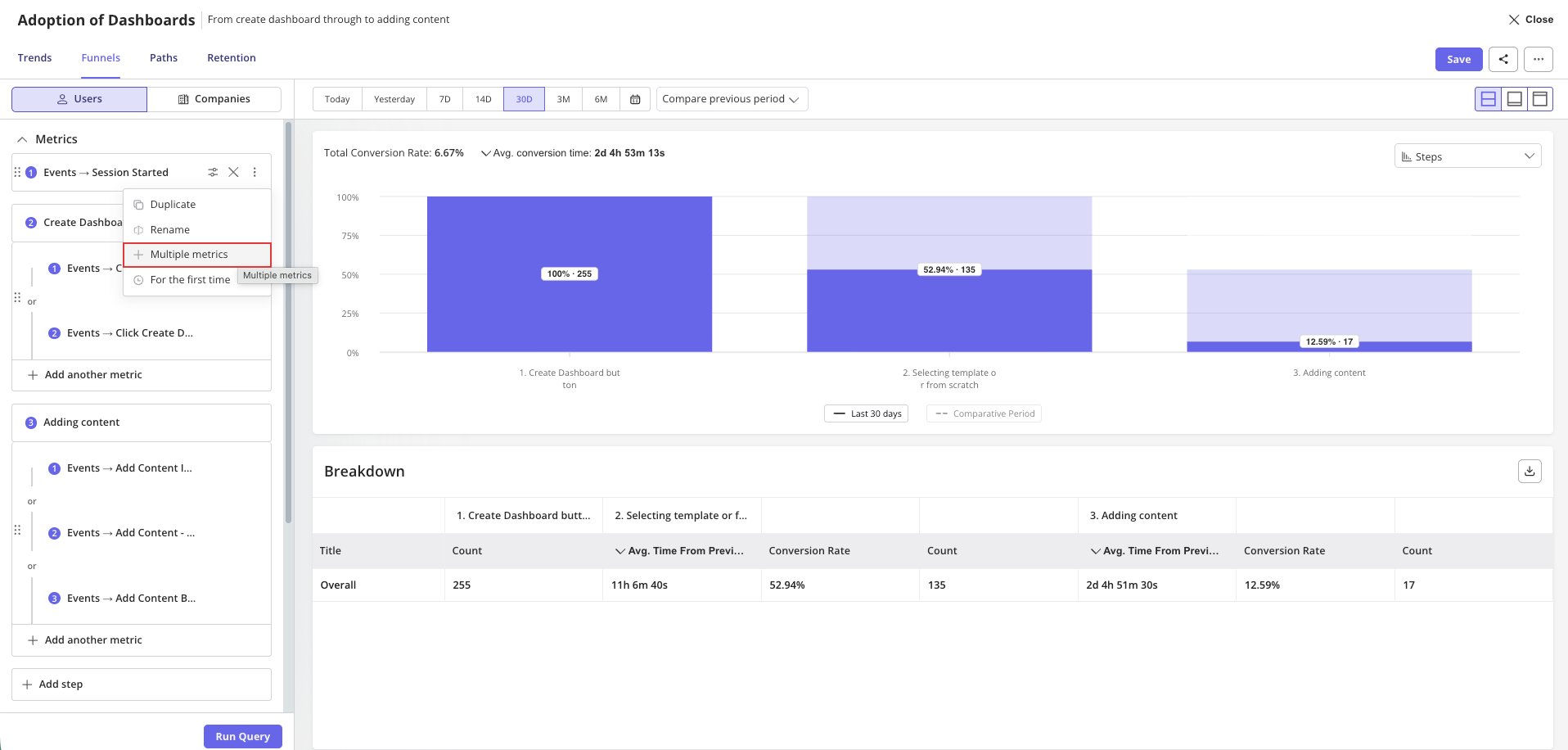Image resolution: width=1568 pixels, height=750 pixels.
Task: Click the 1. Create Dashboard butt... column header
Action: point(523,516)
